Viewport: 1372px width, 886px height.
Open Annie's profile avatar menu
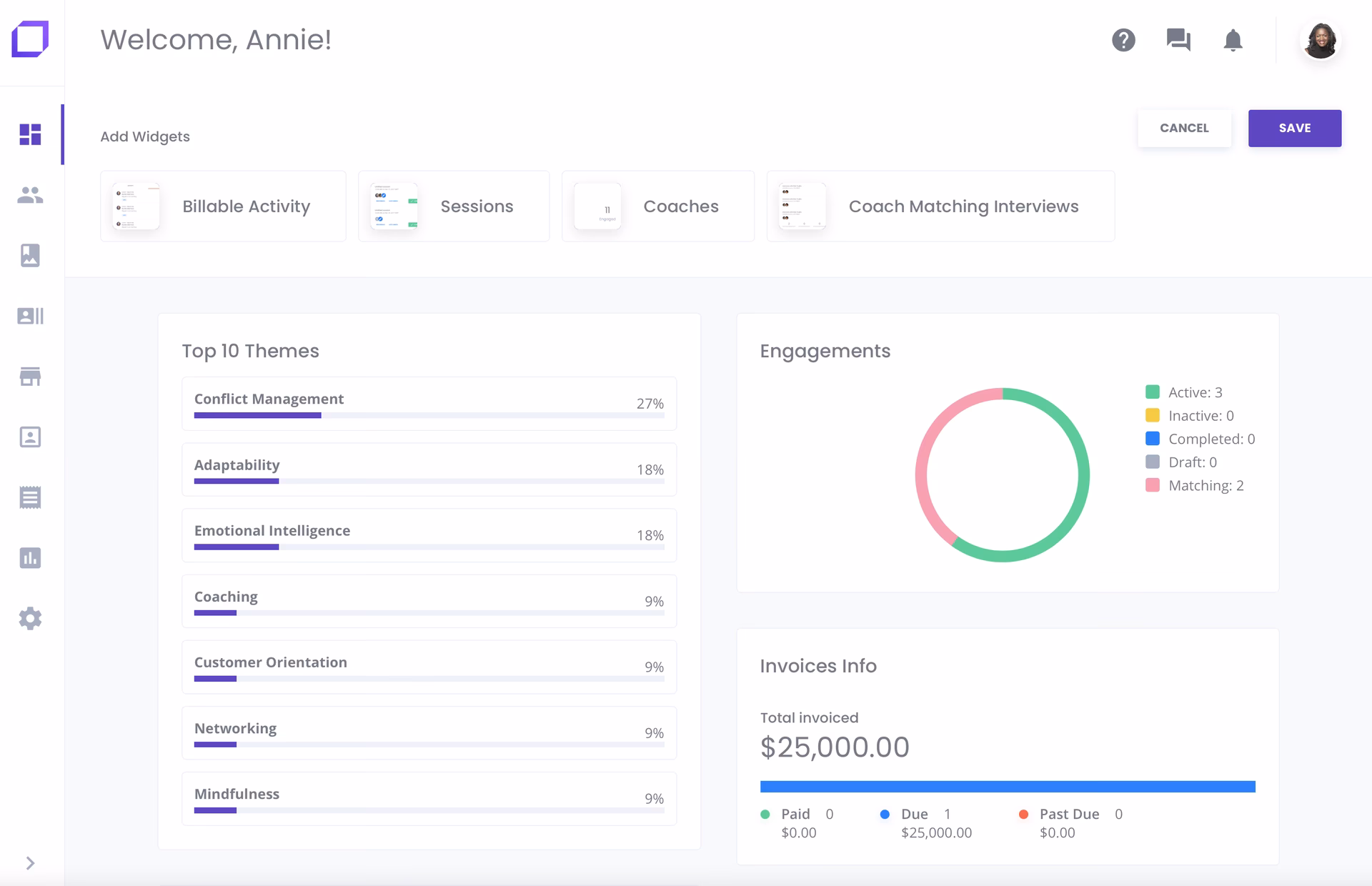(x=1320, y=40)
